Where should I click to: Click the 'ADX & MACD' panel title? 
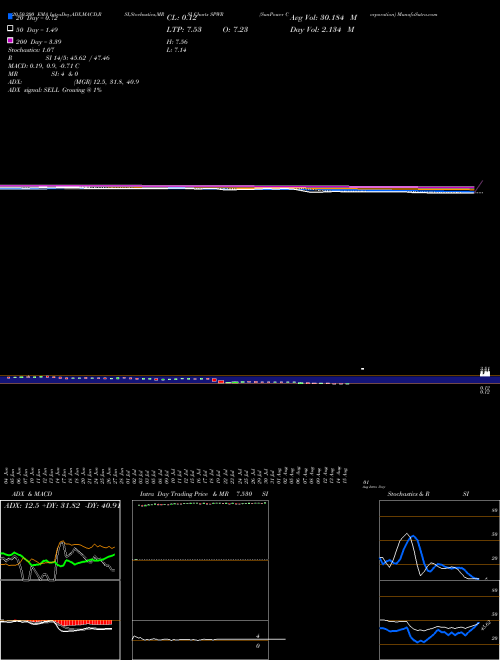32,494
